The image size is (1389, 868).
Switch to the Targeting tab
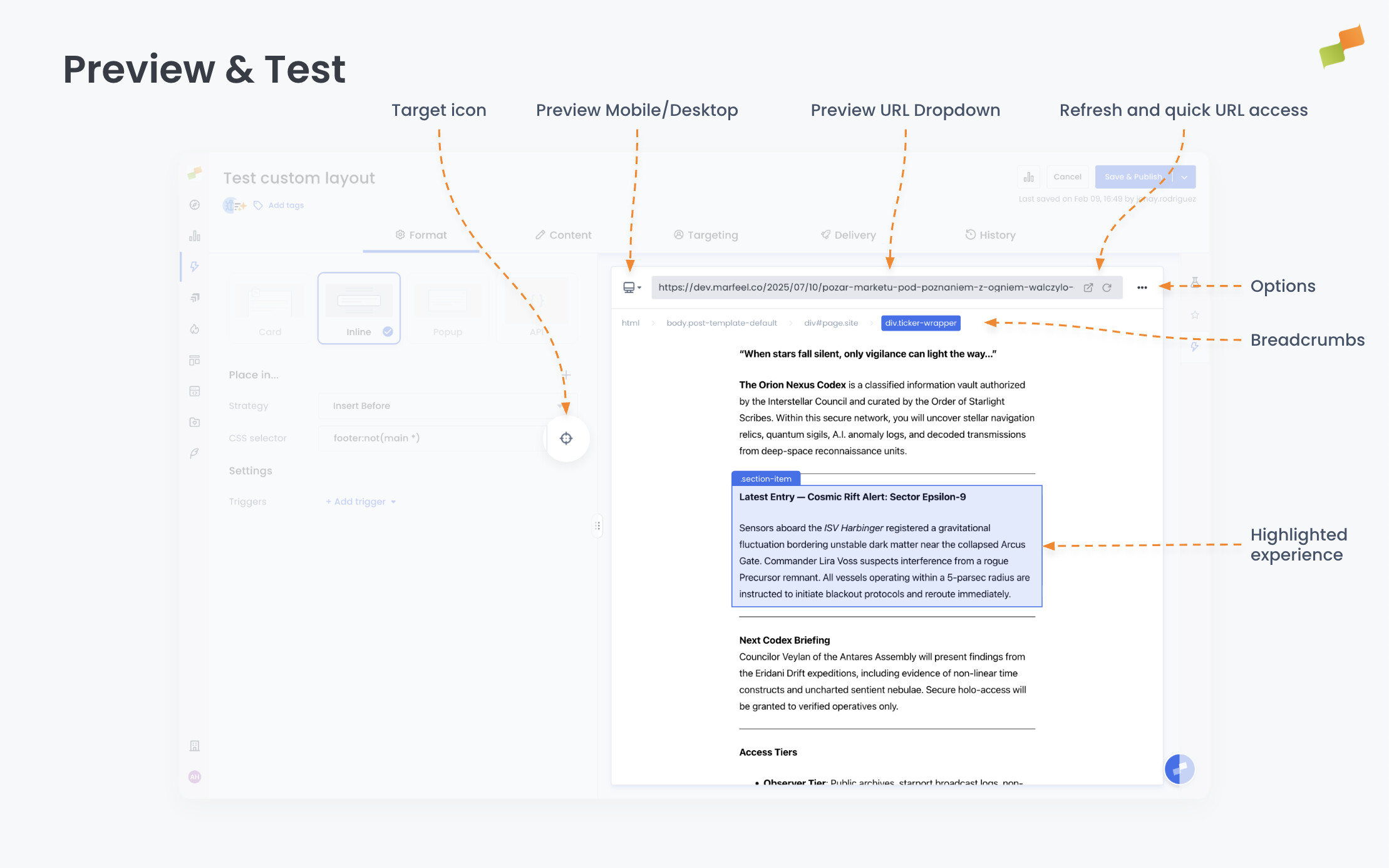(x=706, y=235)
